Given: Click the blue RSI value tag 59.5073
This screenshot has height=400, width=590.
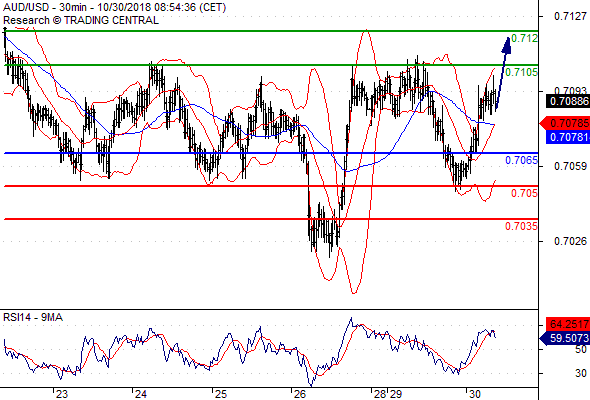Looking at the screenshot, I should (x=565, y=338).
